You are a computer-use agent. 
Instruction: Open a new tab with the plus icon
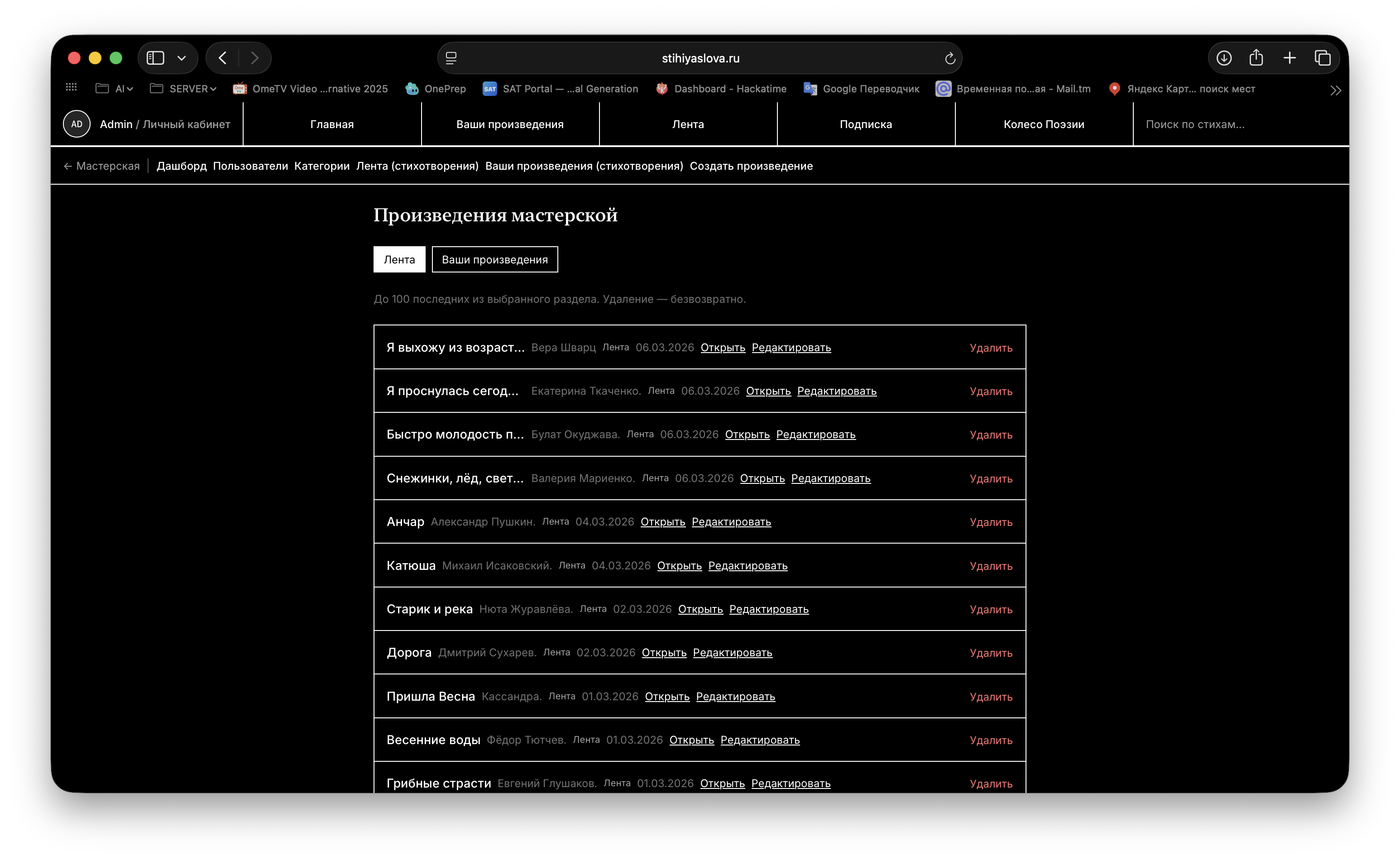1289,58
